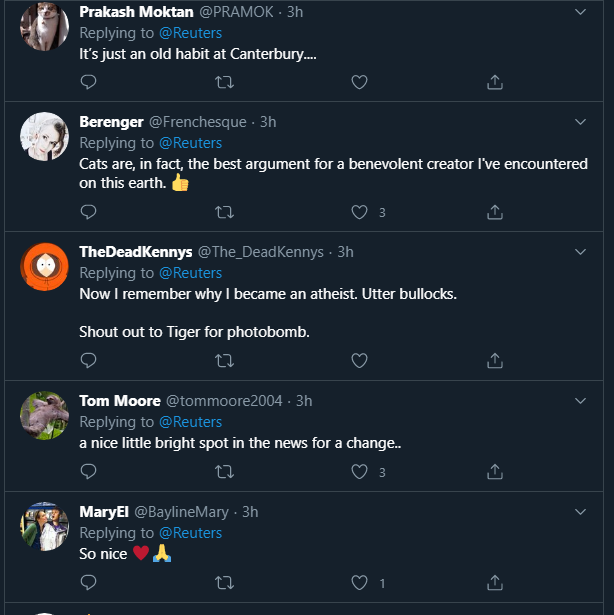
Task: Share Tom Moore's tweet
Action: (494, 472)
